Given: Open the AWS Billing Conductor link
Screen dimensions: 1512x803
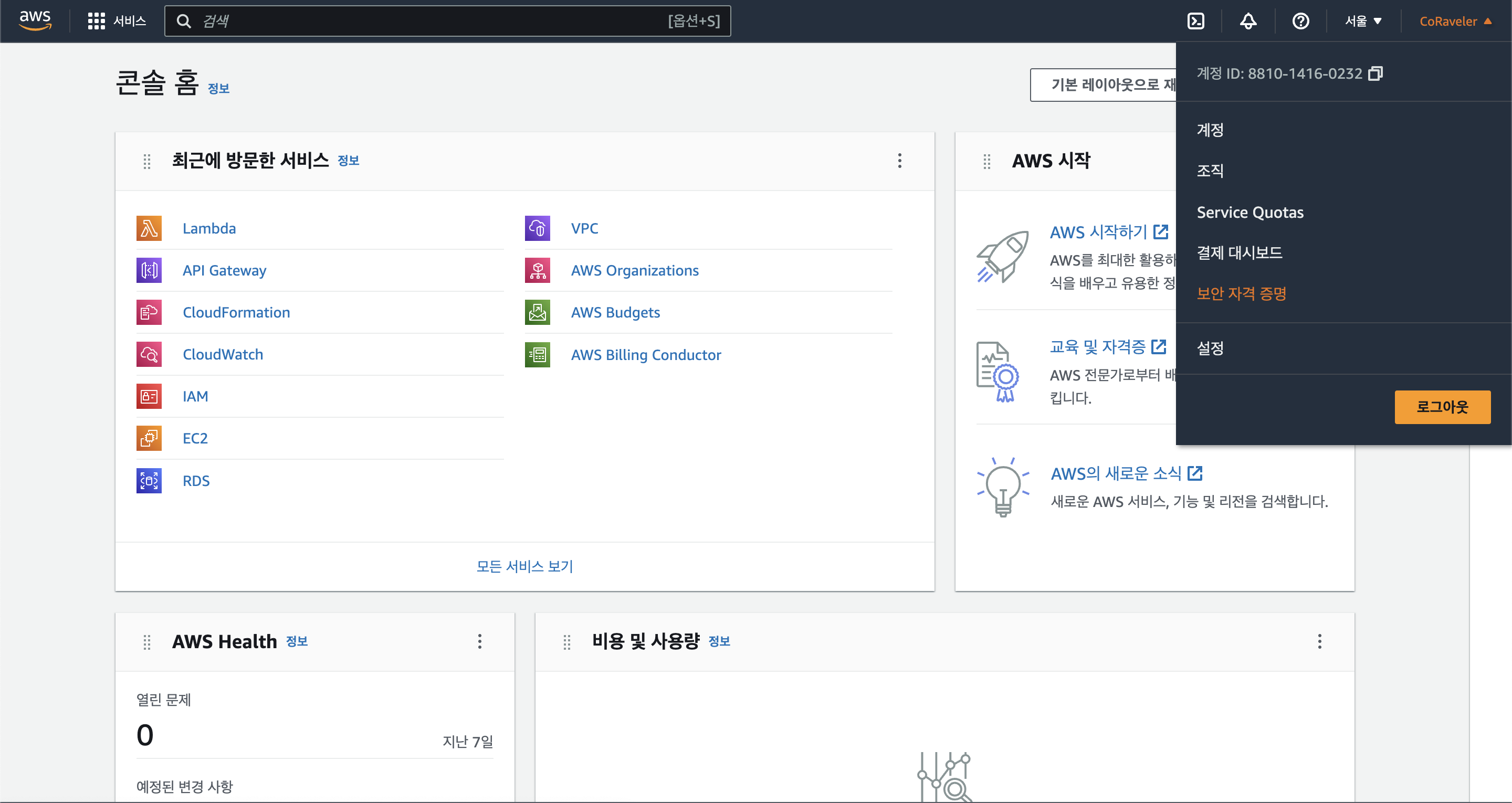Looking at the screenshot, I should pyautogui.click(x=646, y=355).
